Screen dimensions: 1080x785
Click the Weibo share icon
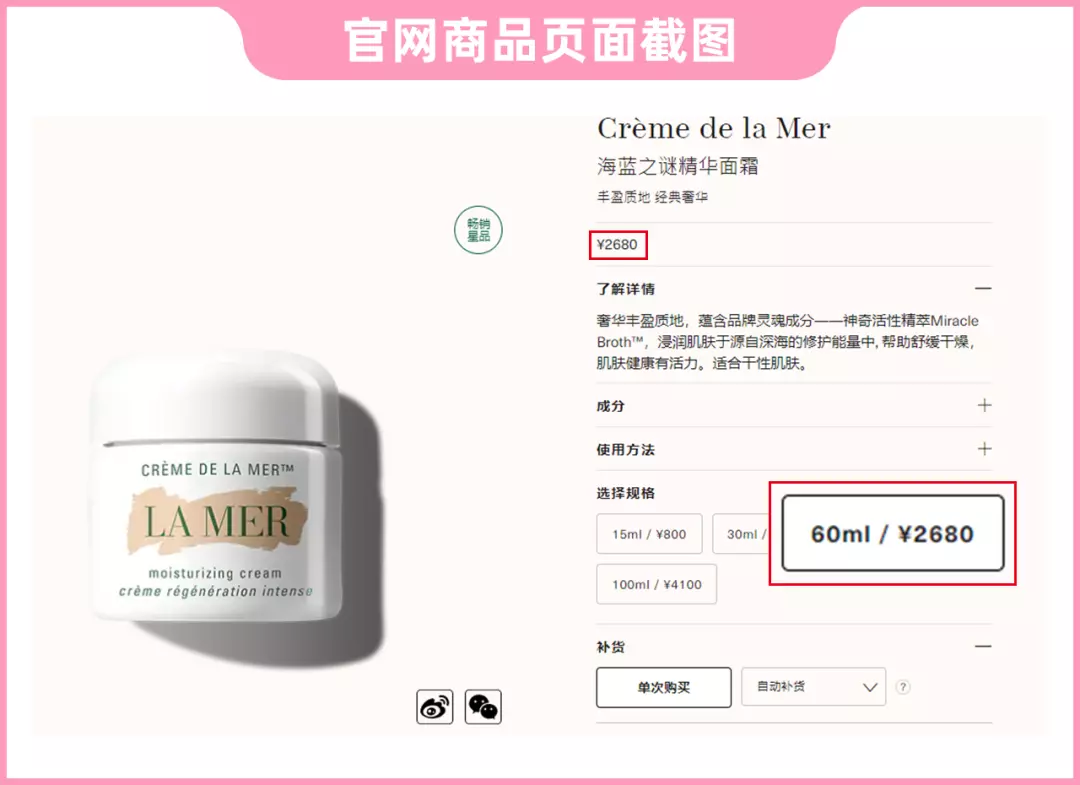[435, 706]
